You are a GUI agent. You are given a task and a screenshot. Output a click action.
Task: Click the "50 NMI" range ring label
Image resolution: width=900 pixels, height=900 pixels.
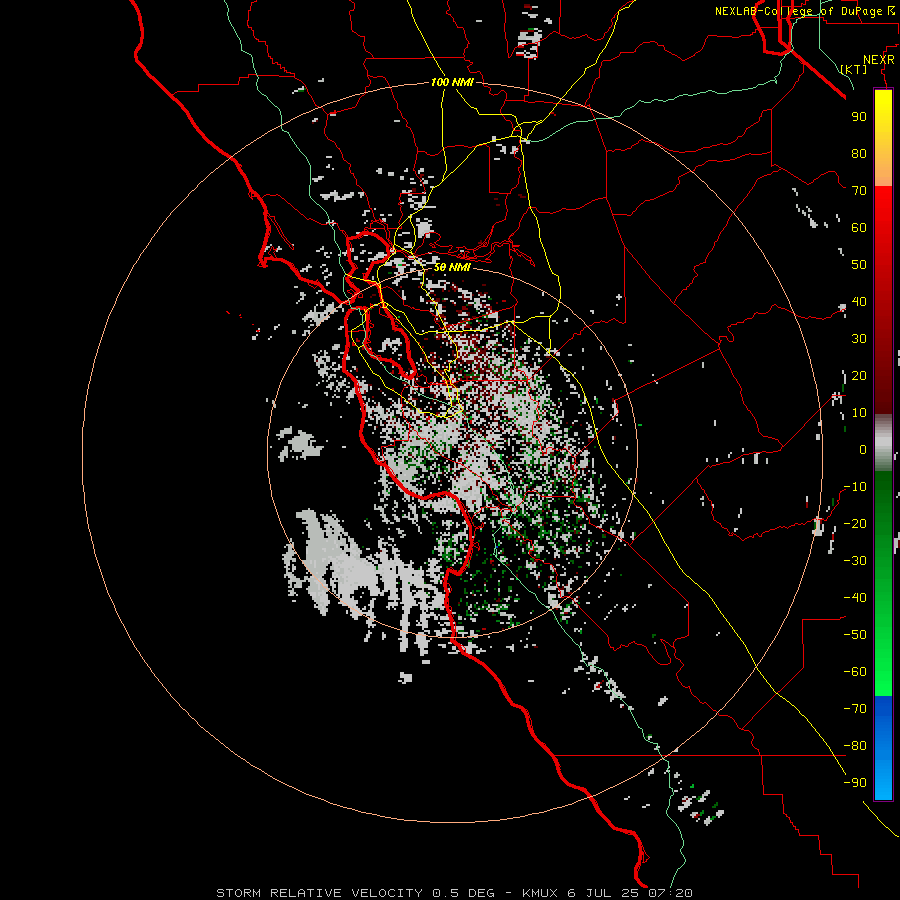point(452,267)
